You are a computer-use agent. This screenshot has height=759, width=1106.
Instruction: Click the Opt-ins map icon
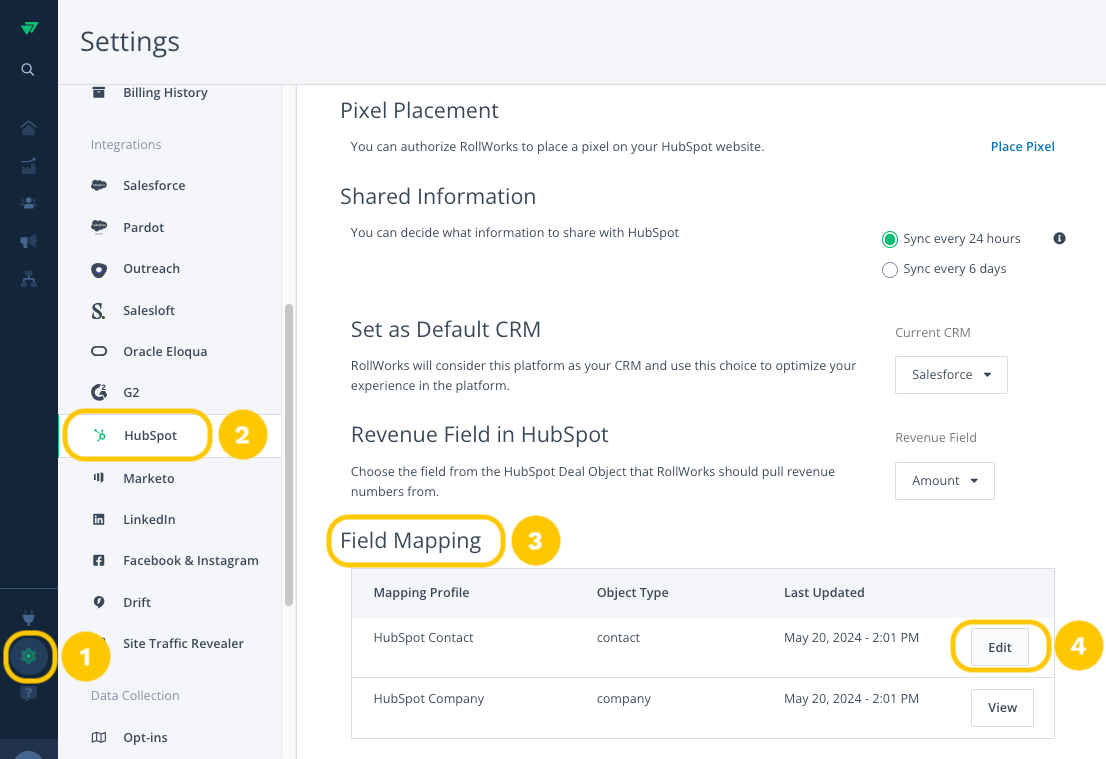[99, 737]
